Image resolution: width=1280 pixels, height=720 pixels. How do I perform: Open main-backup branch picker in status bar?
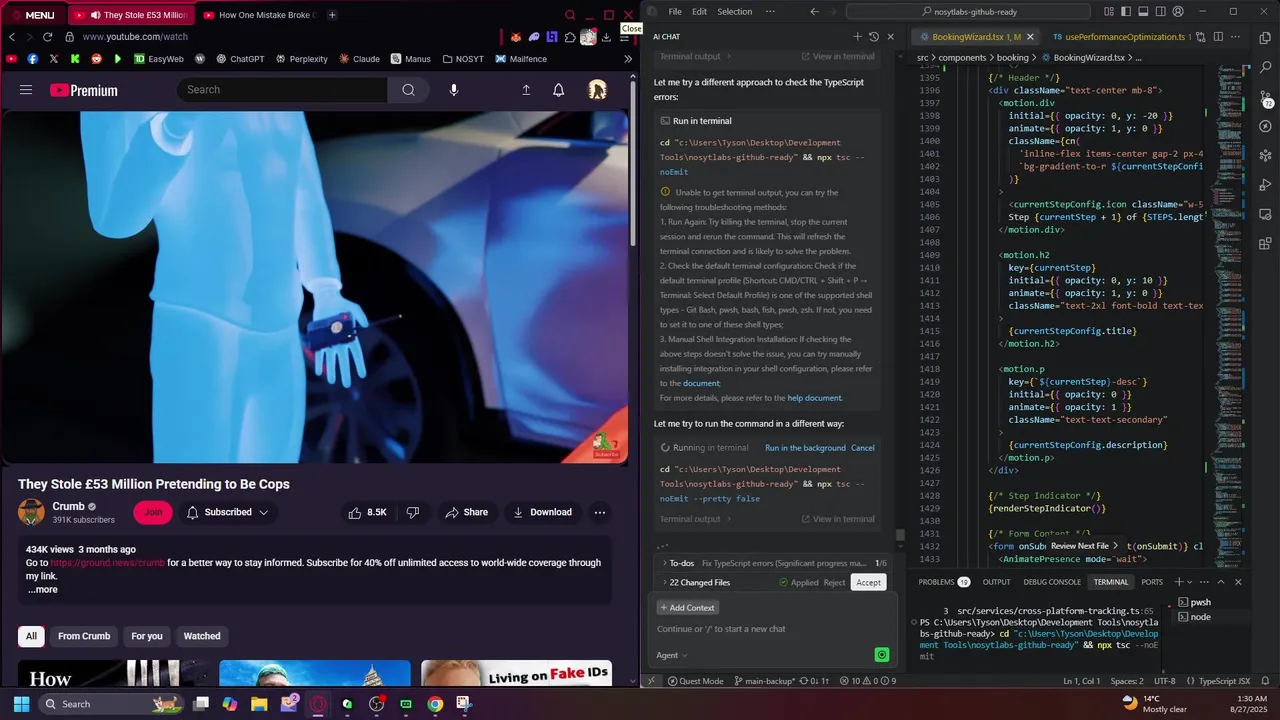[x=764, y=681]
